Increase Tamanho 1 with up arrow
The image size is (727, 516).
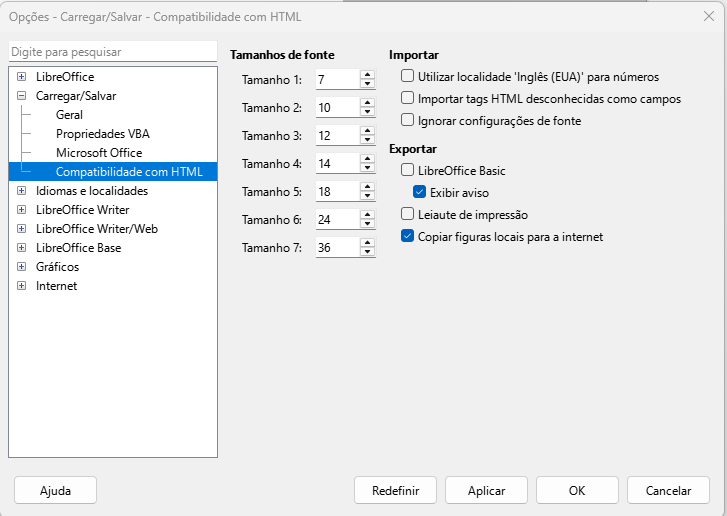pos(367,75)
